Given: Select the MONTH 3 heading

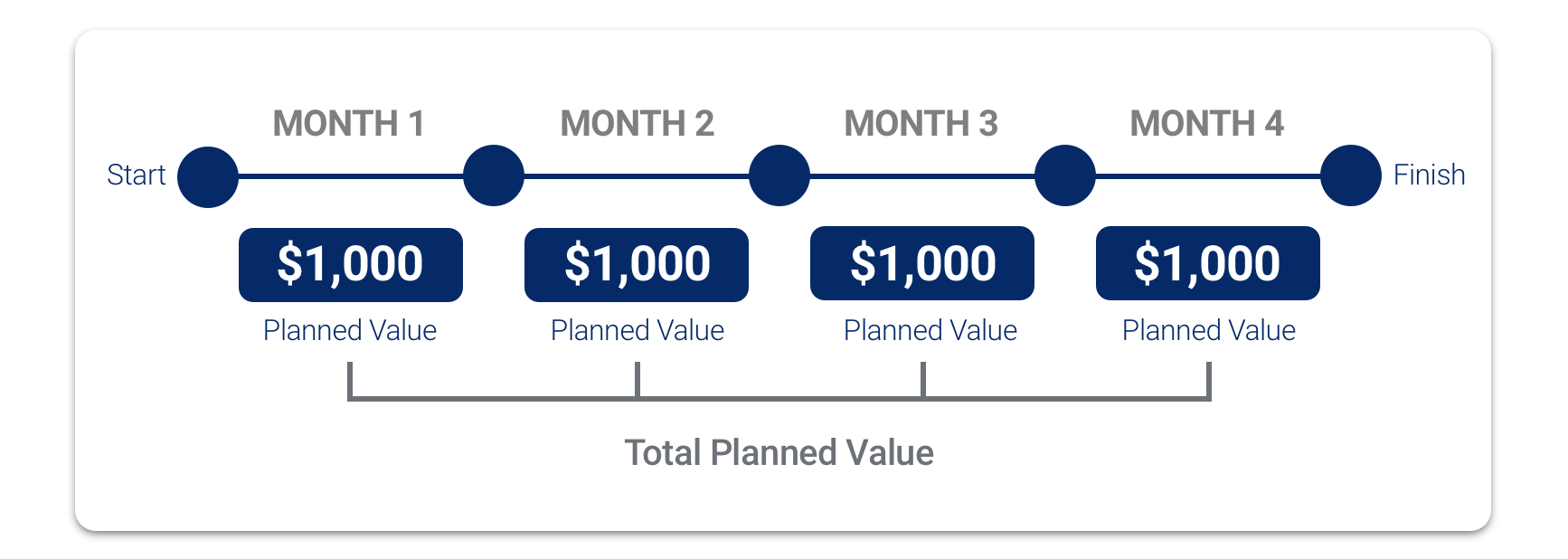Looking at the screenshot, I should point(921,123).
